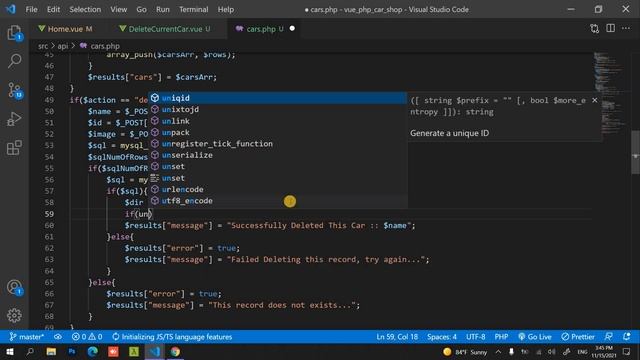Click the unsaved dot on cars.php tab
Screen dimensions: 640x360
tap(292, 29)
